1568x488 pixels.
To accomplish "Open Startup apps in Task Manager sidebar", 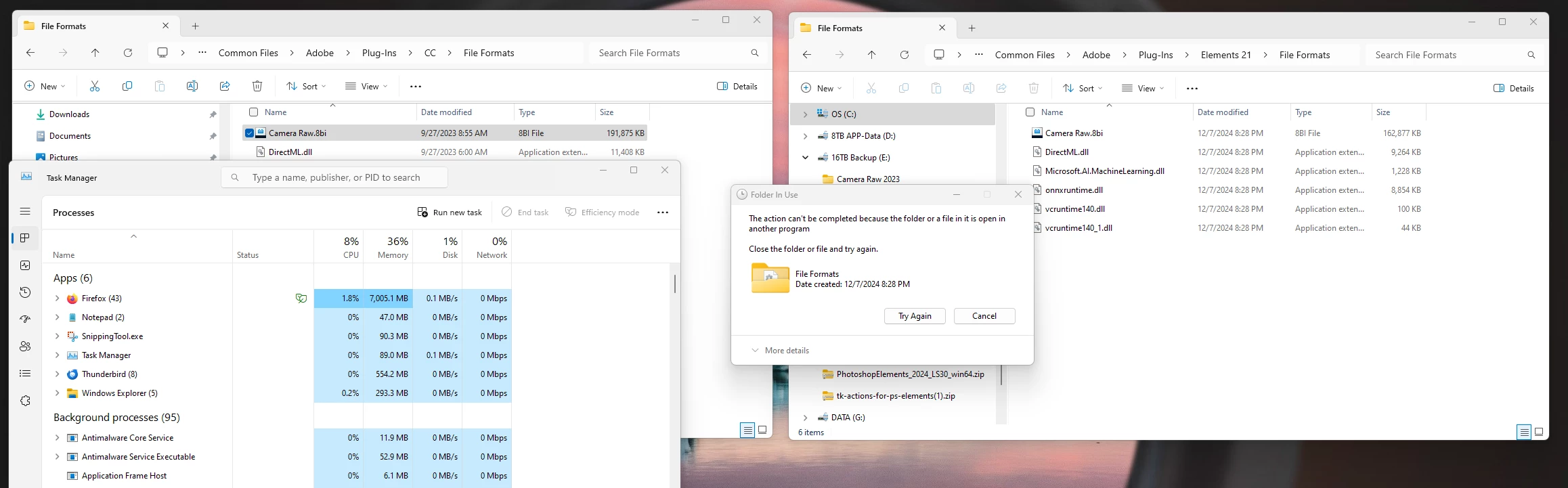I will tap(25, 319).
